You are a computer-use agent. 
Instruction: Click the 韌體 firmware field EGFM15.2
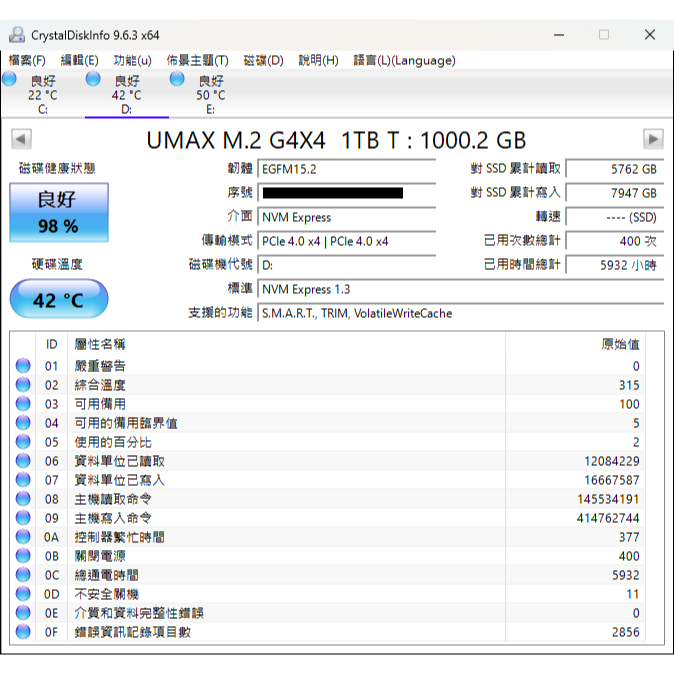pyautogui.click(x=347, y=169)
